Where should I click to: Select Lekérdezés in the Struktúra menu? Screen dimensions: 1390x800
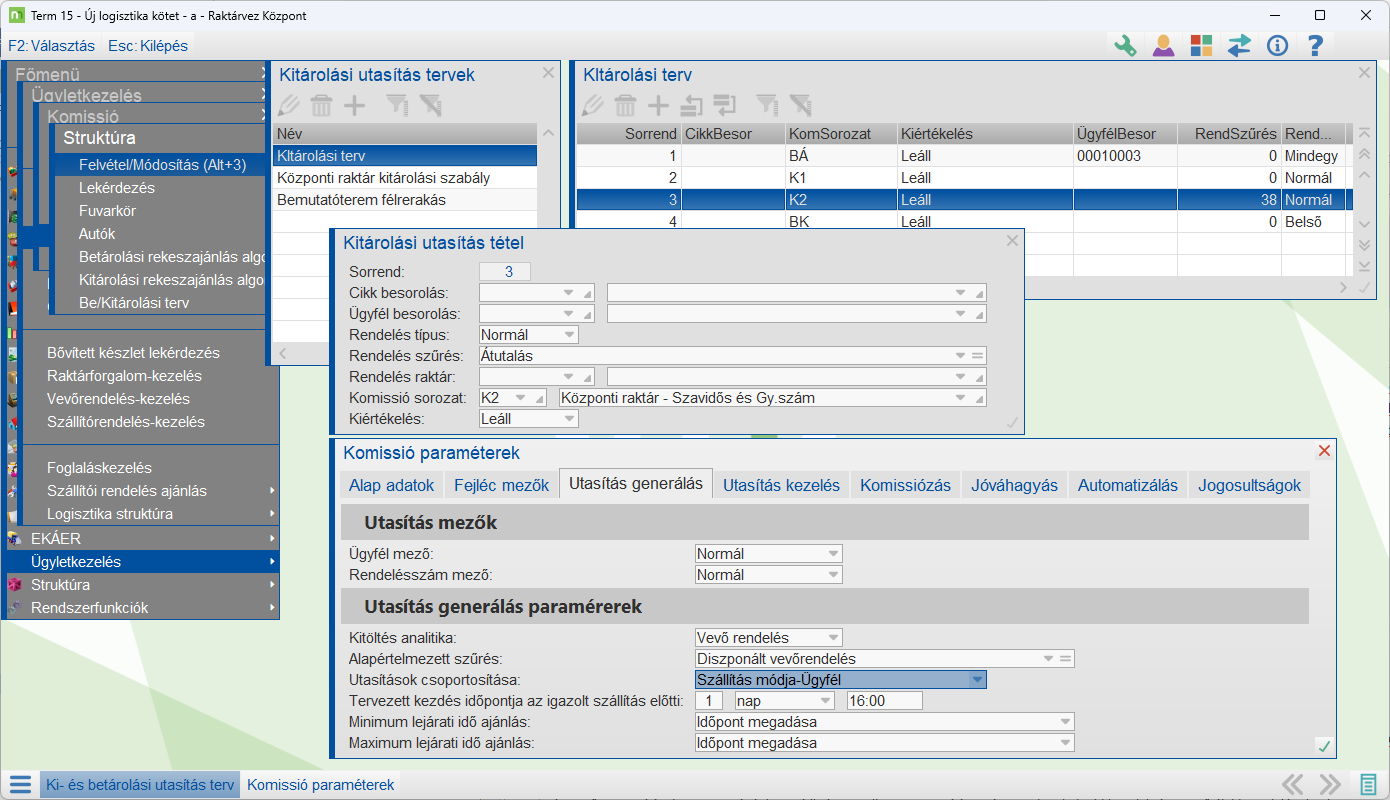click(117, 188)
